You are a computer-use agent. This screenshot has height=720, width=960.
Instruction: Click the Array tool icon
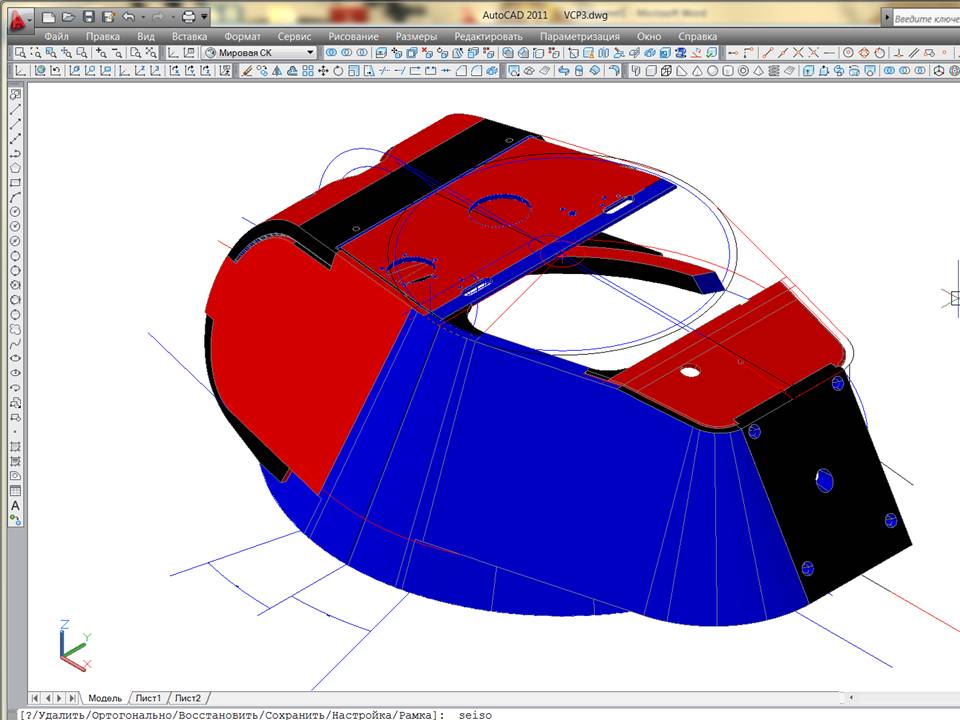point(308,71)
